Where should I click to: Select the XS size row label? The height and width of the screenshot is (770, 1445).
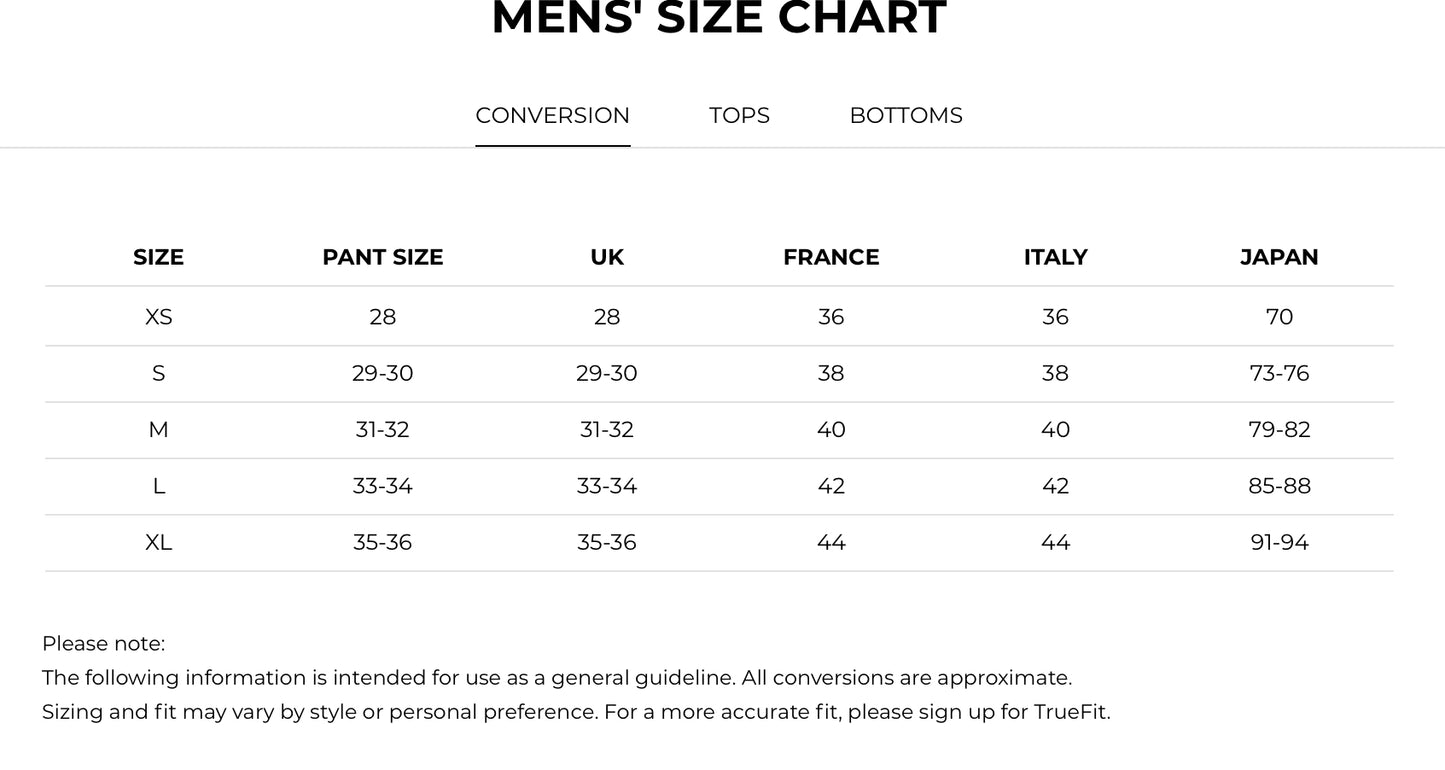click(158, 317)
